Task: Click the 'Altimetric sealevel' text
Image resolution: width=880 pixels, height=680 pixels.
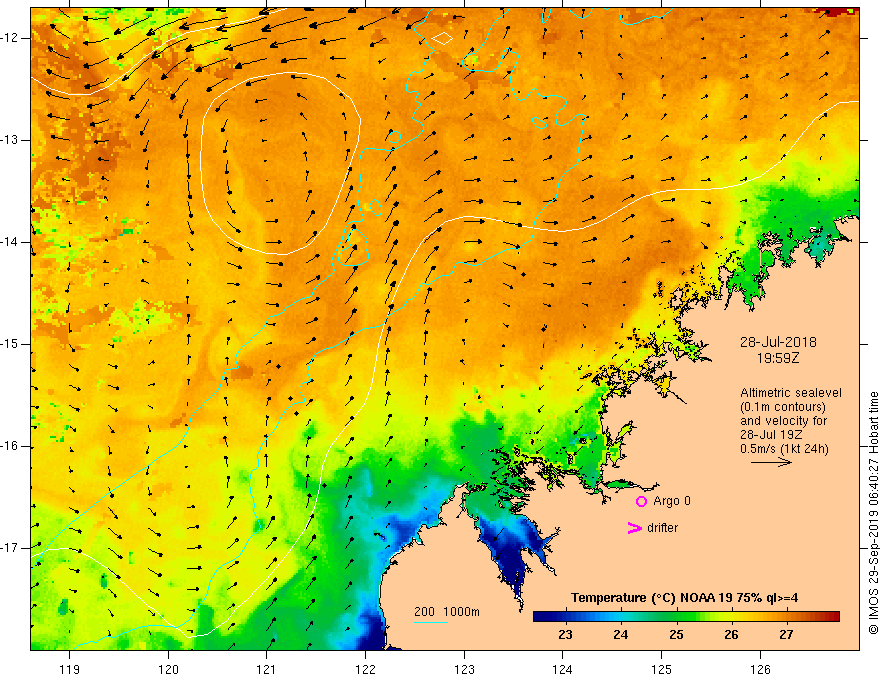Action: coord(791,393)
